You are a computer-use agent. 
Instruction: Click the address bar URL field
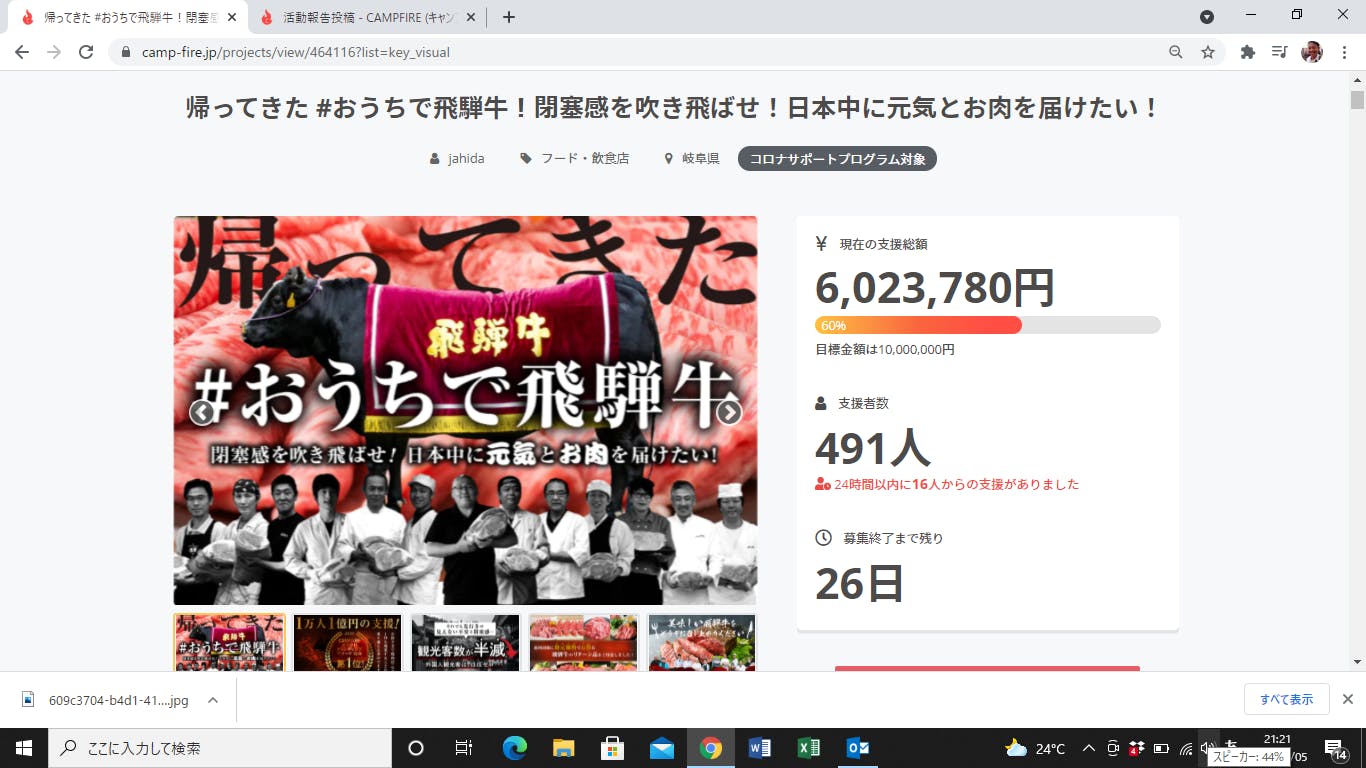click(640, 52)
